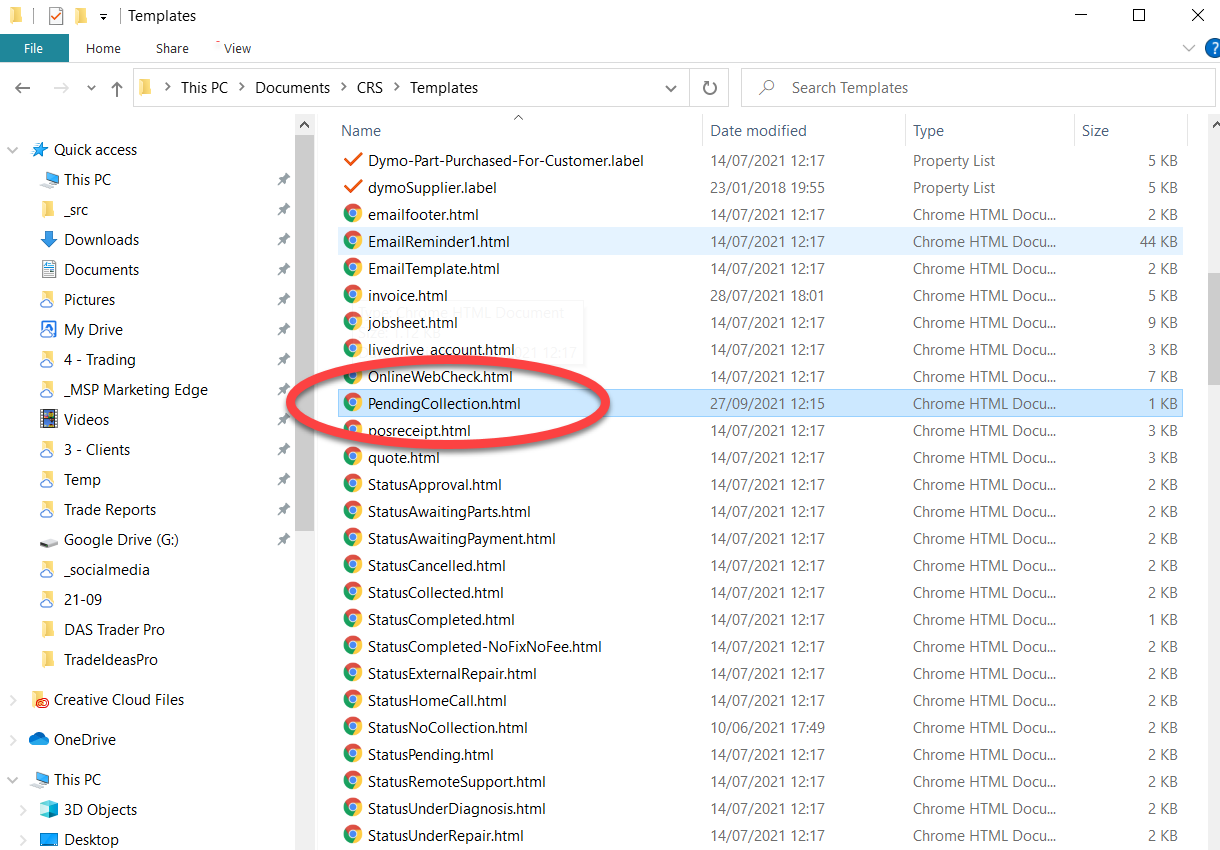Open 4 - Trading folder in sidebar
Screen dimensions: 1220x850
pos(99,360)
